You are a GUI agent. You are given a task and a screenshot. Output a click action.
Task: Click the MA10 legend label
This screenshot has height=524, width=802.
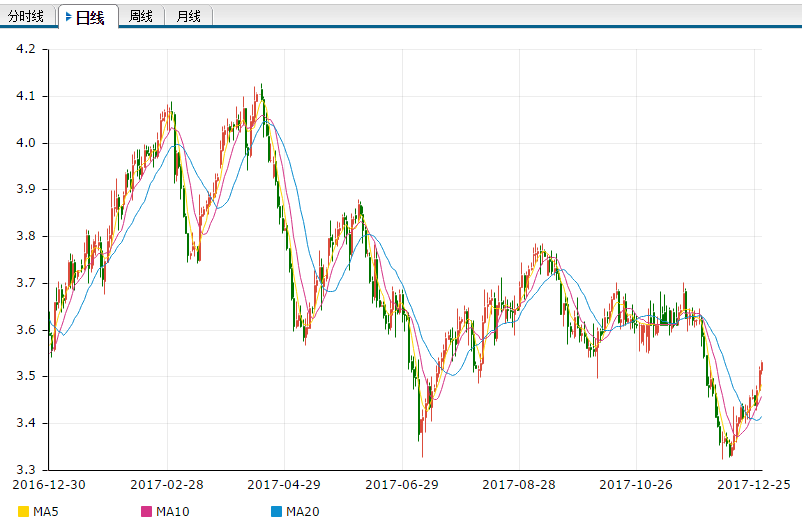point(172,511)
